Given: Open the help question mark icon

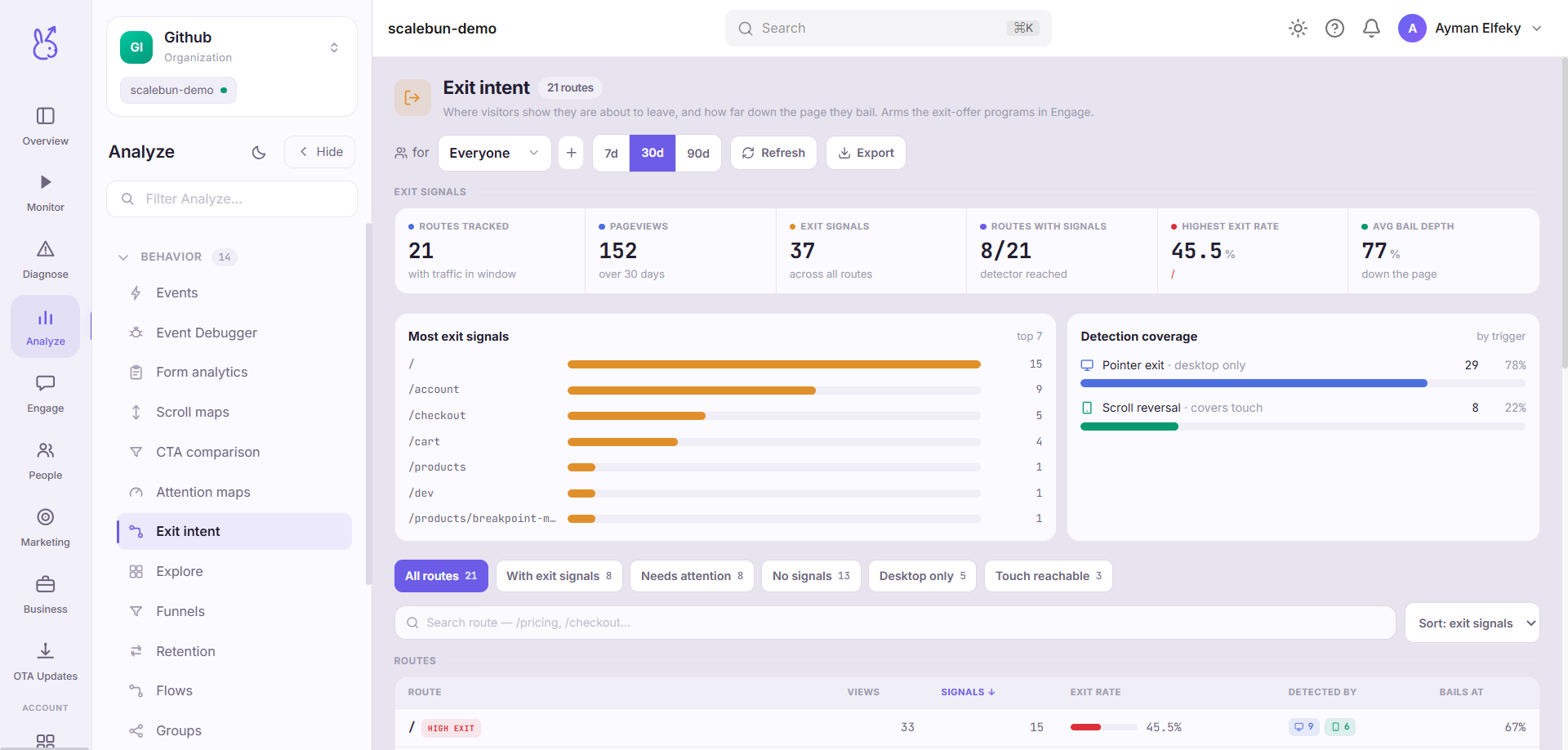Looking at the screenshot, I should 1334,29.
